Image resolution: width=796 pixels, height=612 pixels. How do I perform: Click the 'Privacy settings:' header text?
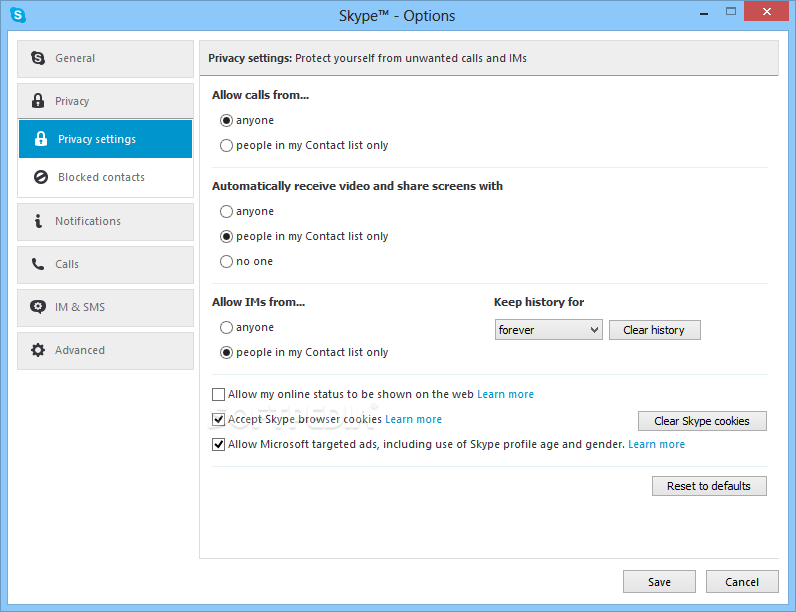coord(250,58)
